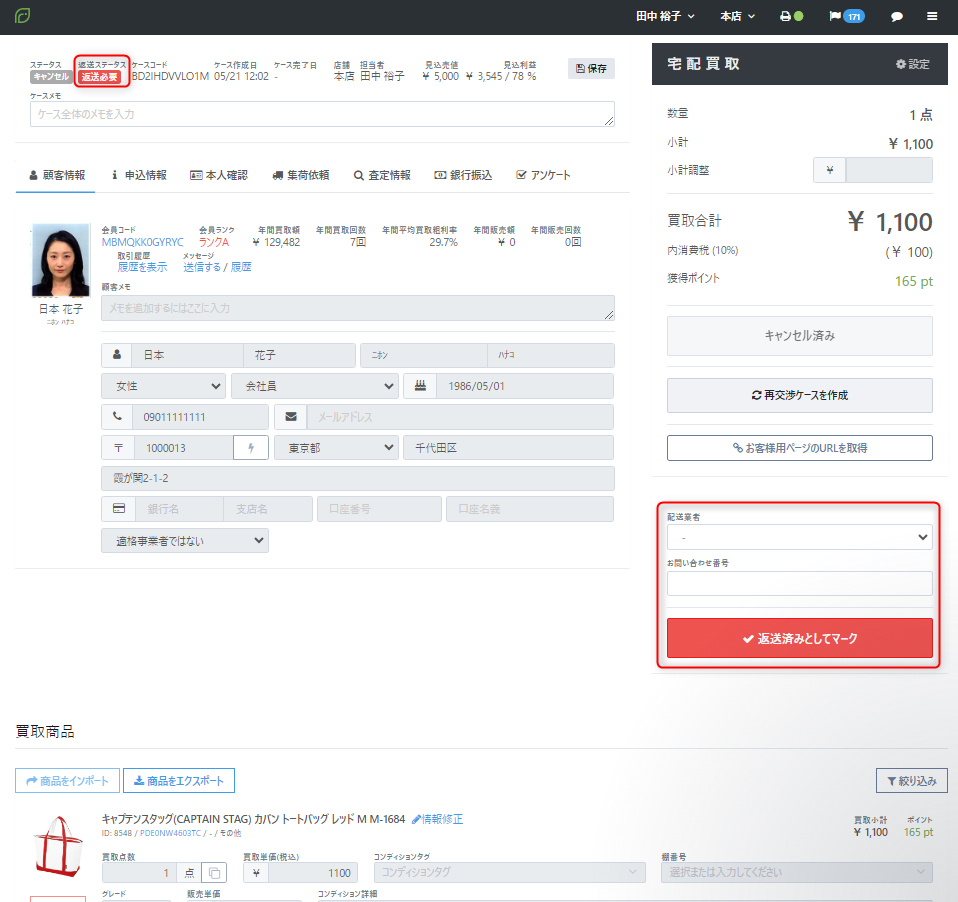Open the 配送業者 carrier dropdown

click(x=800, y=537)
